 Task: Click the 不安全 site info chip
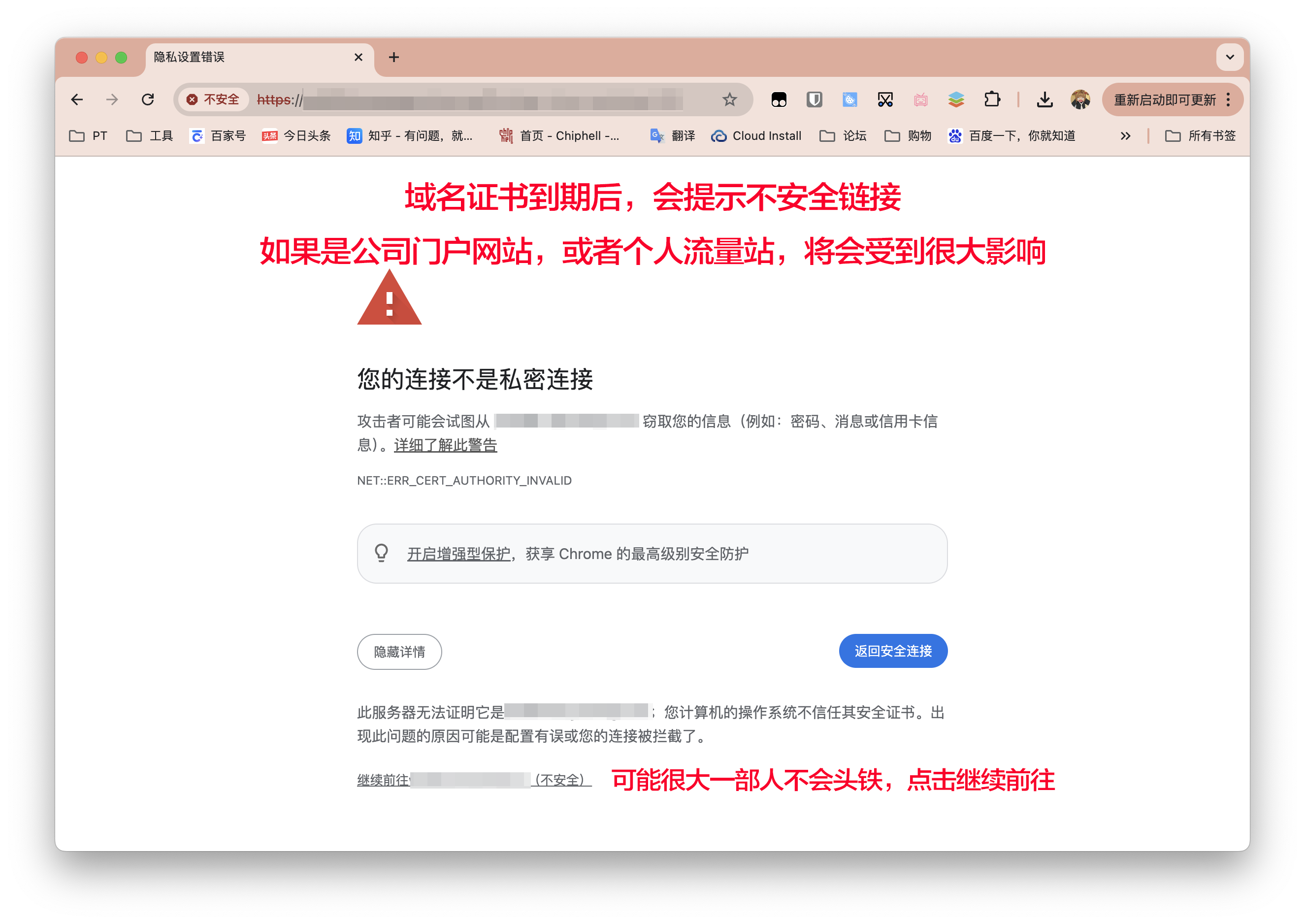[213, 99]
